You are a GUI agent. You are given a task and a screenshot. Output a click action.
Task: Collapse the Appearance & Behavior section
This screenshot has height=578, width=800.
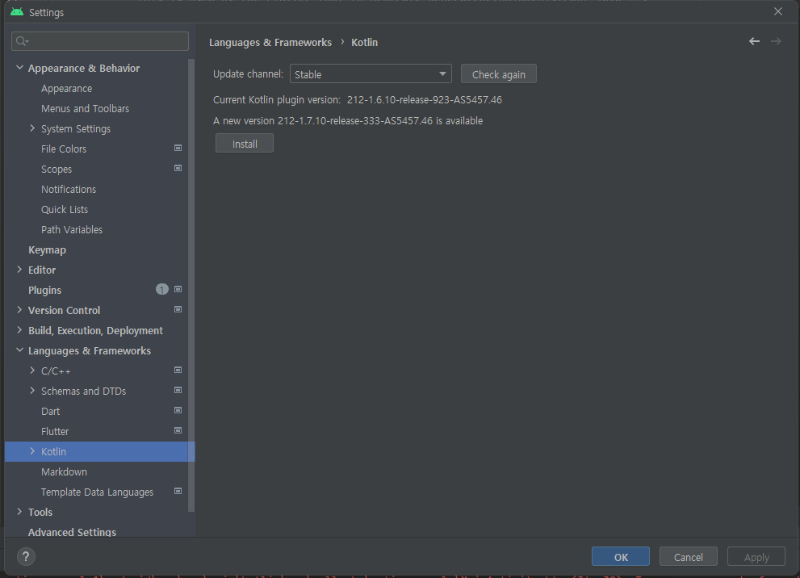click(x=19, y=67)
